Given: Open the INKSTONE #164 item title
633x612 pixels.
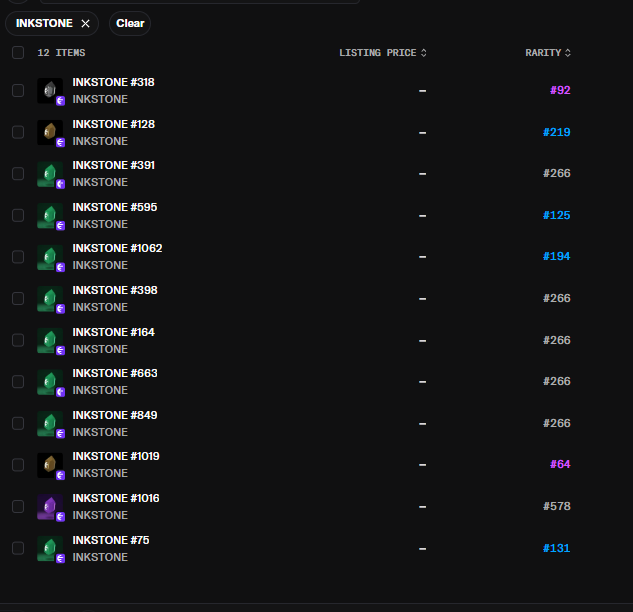Looking at the screenshot, I should [113, 332].
